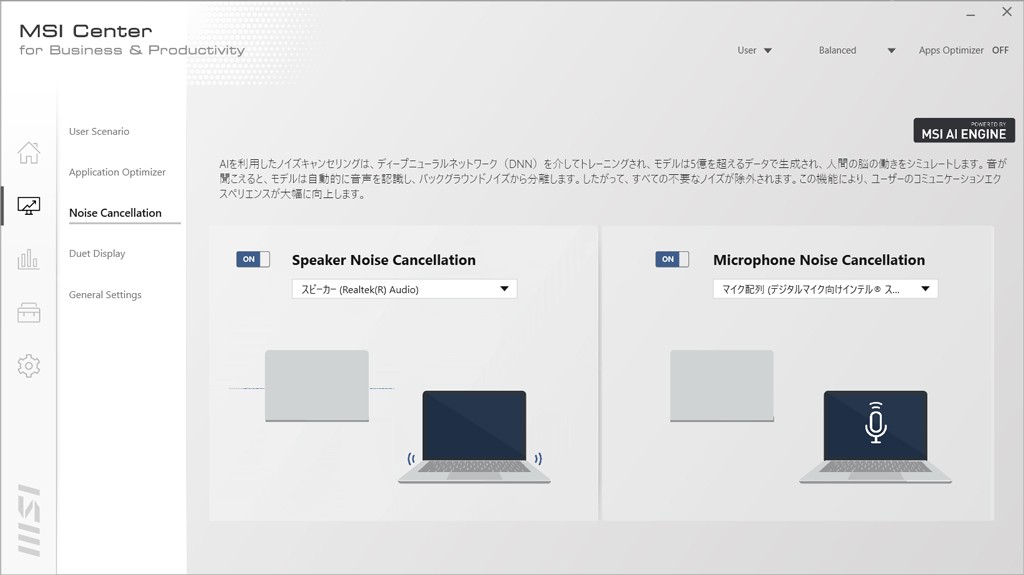Click the MSI AI Engine badge
The width and height of the screenshot is (1024, 575).
pos(964,130)
